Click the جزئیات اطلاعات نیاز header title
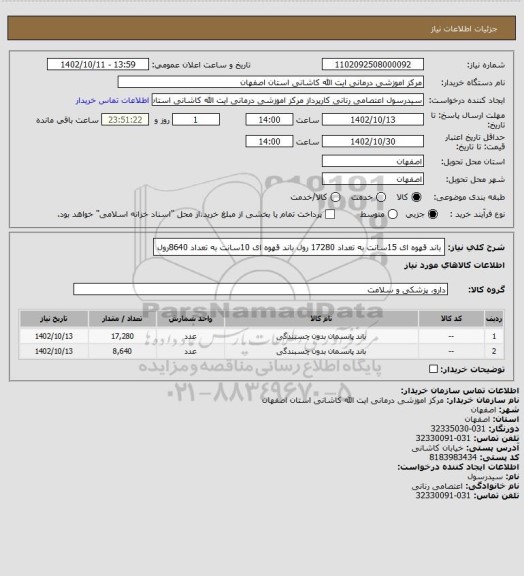 464,29
